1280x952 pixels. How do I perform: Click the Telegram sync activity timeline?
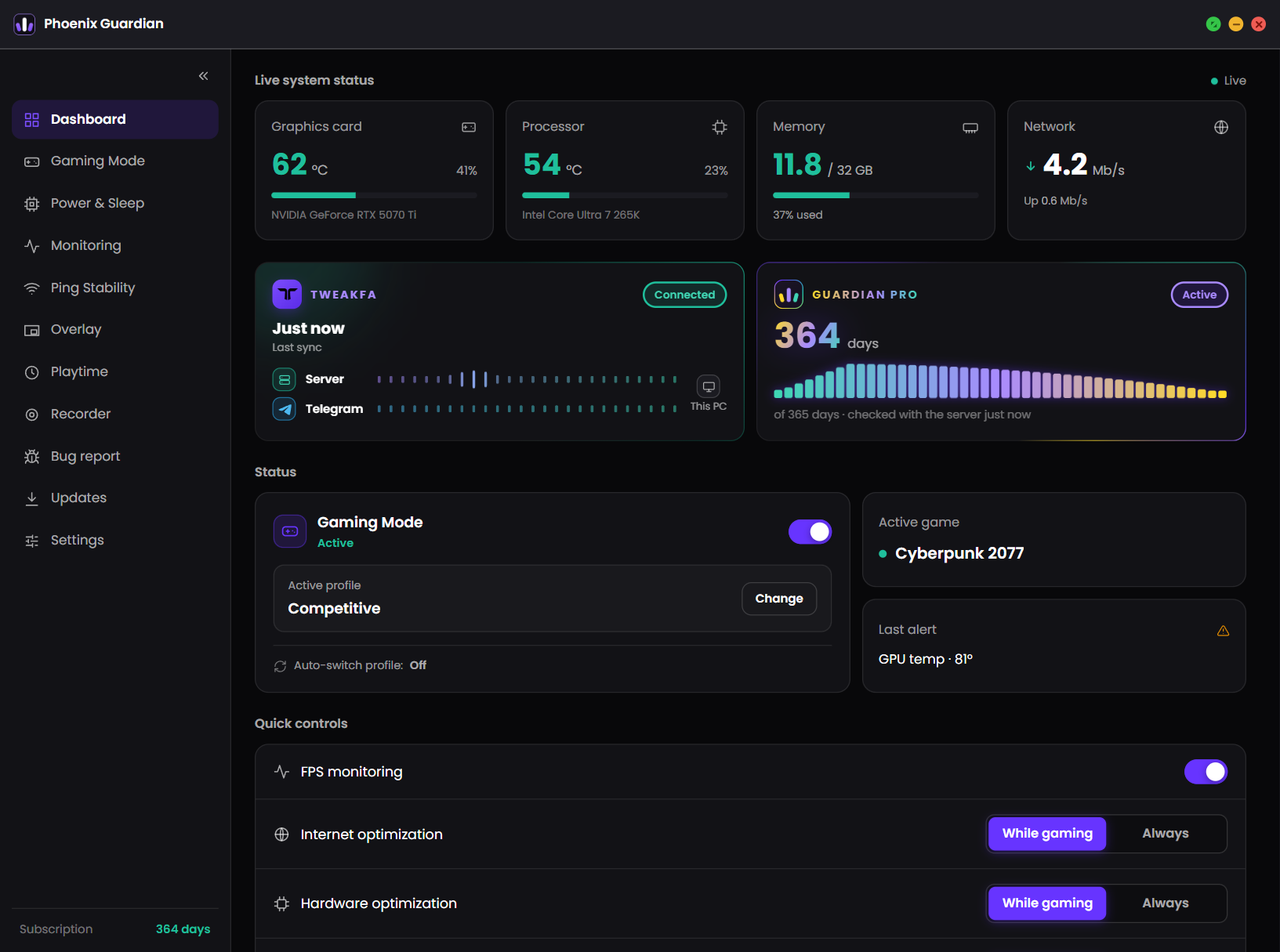pyautogui.click(x=527, y=409)
